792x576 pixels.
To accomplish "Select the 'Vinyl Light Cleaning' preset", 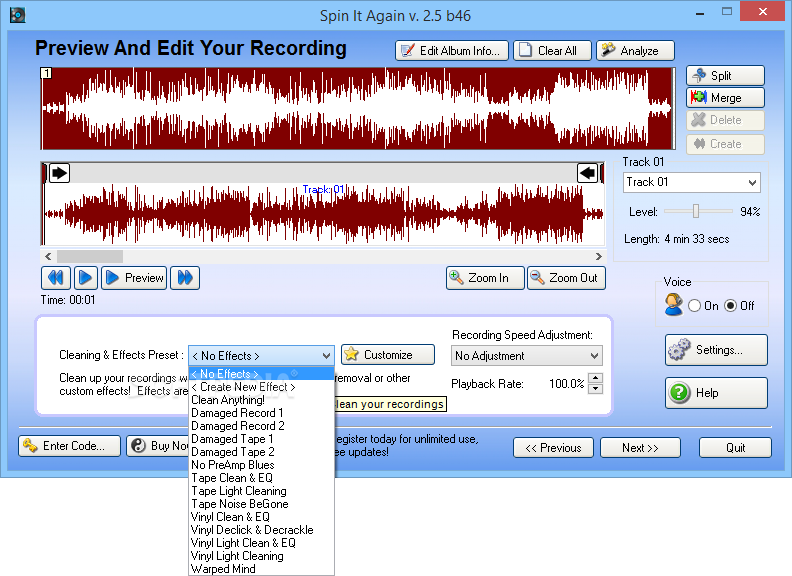I will coord(261,556).
